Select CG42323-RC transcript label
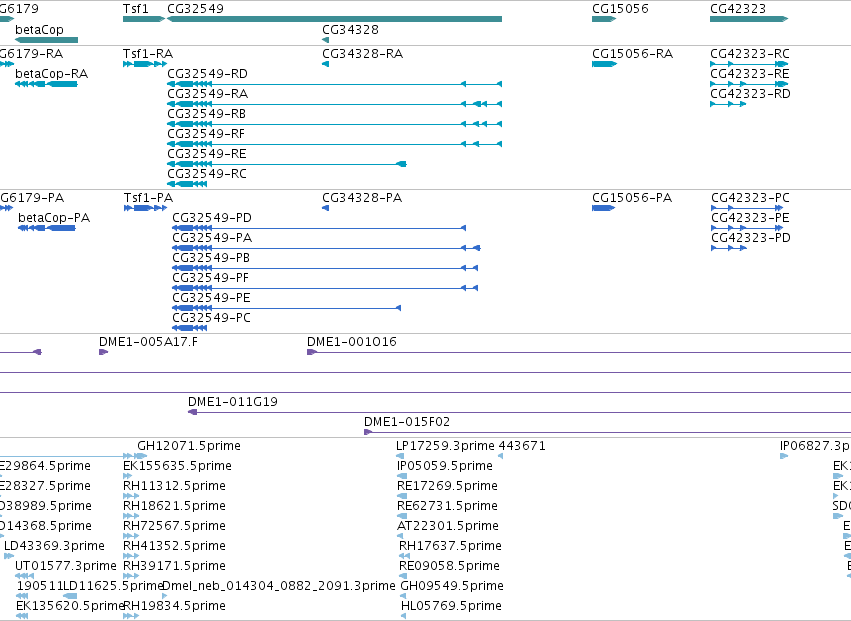The image size is (851, 621). click(750, 54)
